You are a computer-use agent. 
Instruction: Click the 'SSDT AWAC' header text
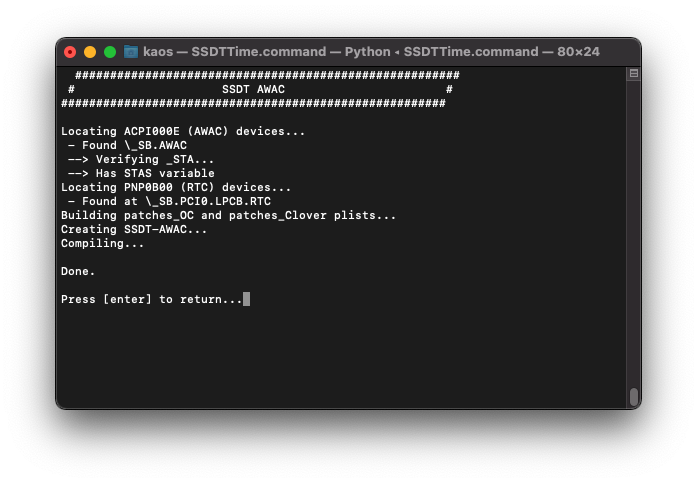pyautogui.click(x=253, y=89)
